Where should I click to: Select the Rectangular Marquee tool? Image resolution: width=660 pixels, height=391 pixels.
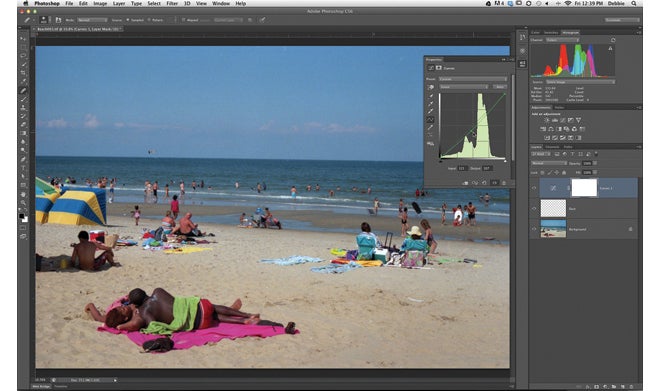[23, 47]
